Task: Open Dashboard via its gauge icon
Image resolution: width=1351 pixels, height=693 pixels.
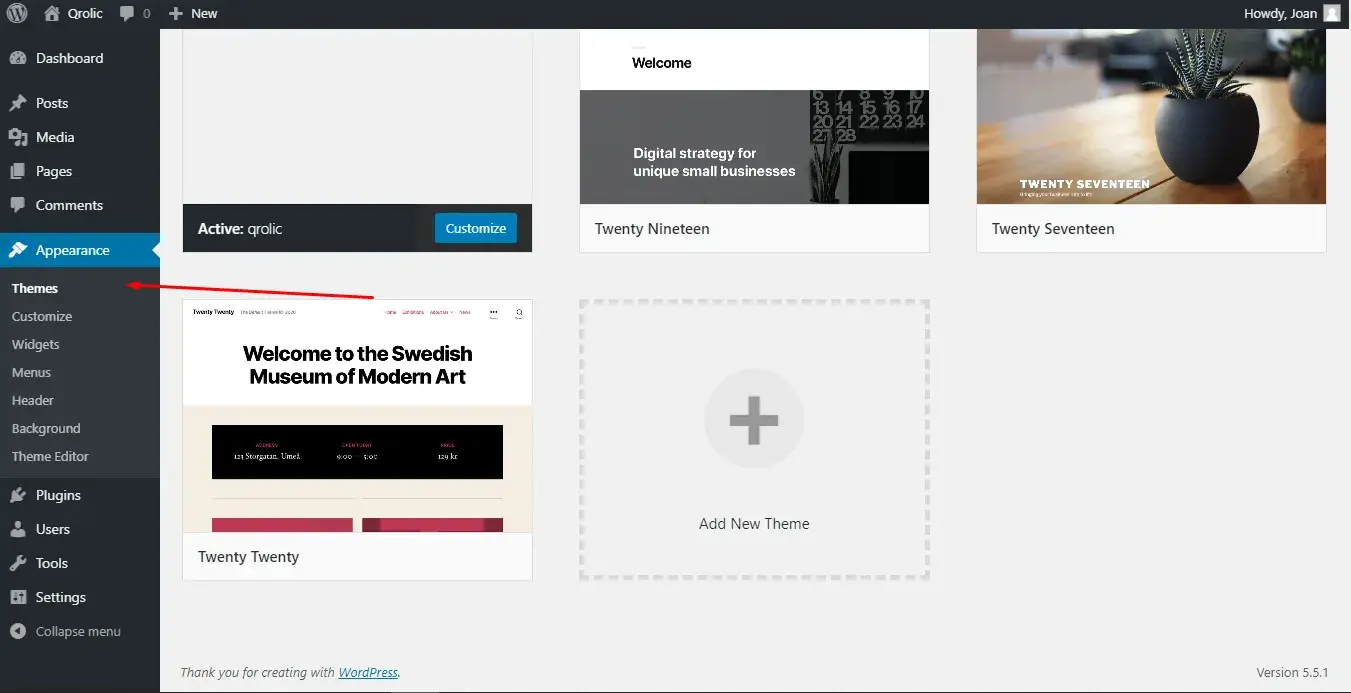Action: 18,59
